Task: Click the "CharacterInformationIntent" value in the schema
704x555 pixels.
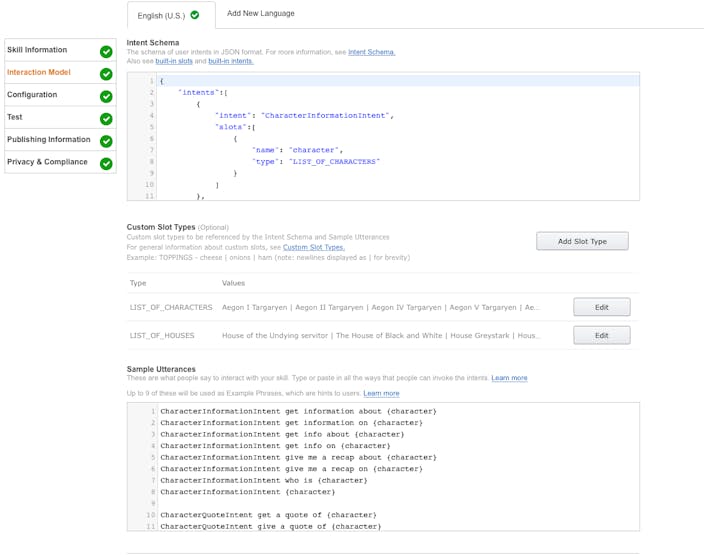Action: (x=325, y=115)
